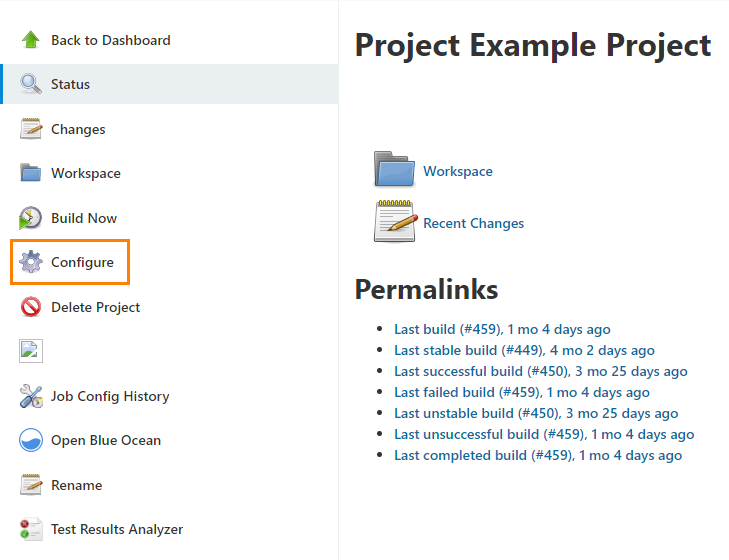Screen dimensions: 729x560
Task: Choose Delete Project
Action: (x=95, y=307)
